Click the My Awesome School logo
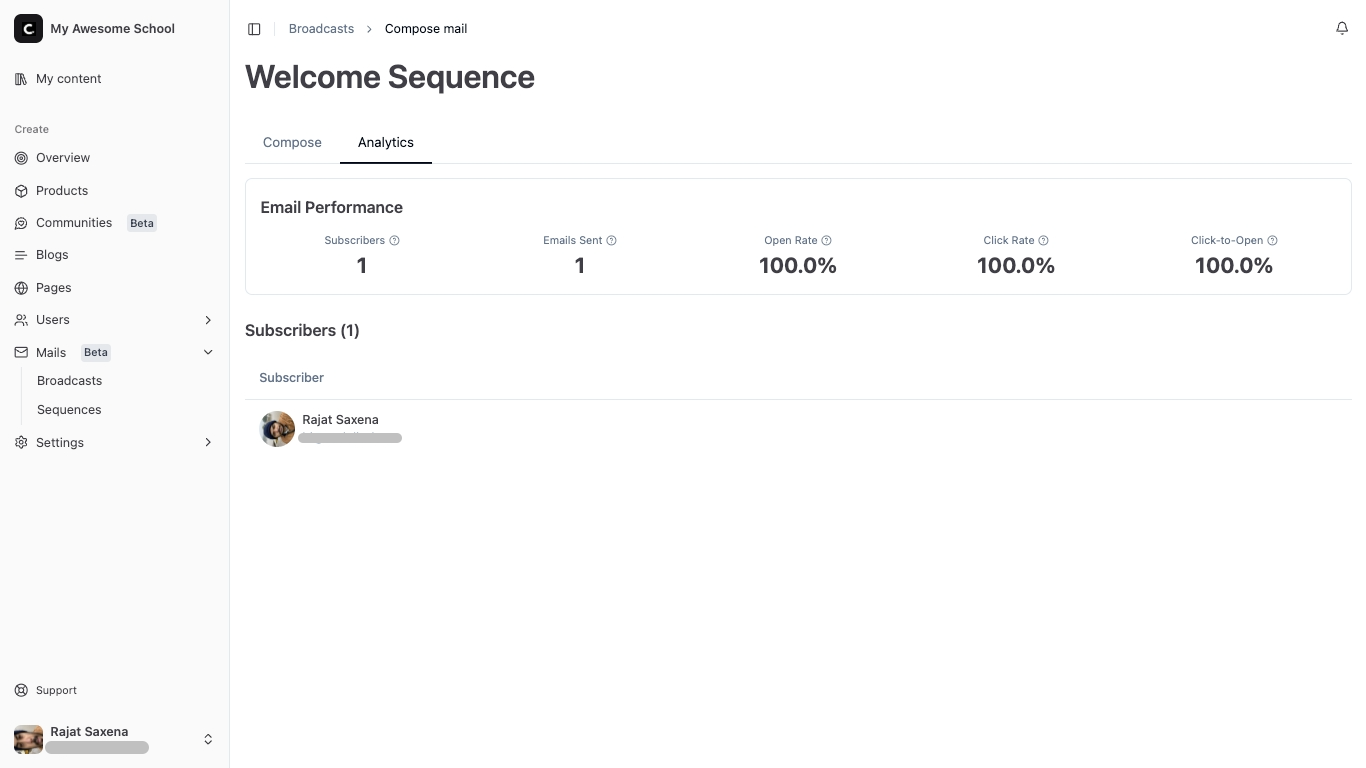The width and height of the screenshot is (1366, 768). tap(28, 28)
